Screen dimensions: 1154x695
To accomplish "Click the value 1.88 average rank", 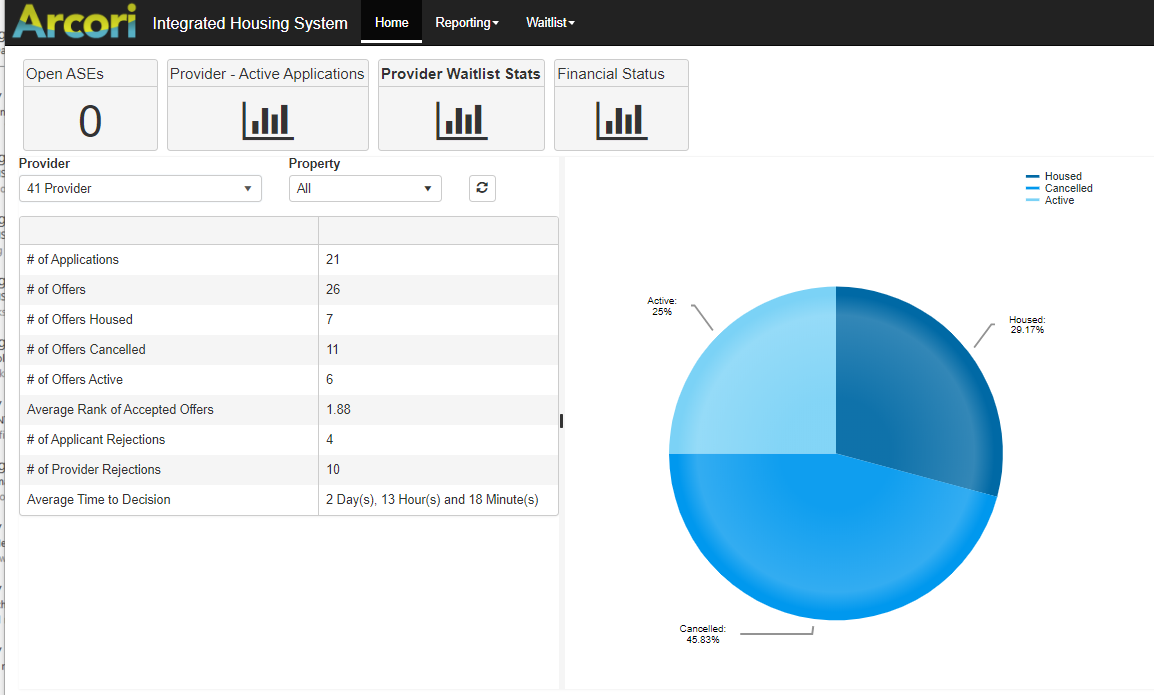I will tap(339, 410).
